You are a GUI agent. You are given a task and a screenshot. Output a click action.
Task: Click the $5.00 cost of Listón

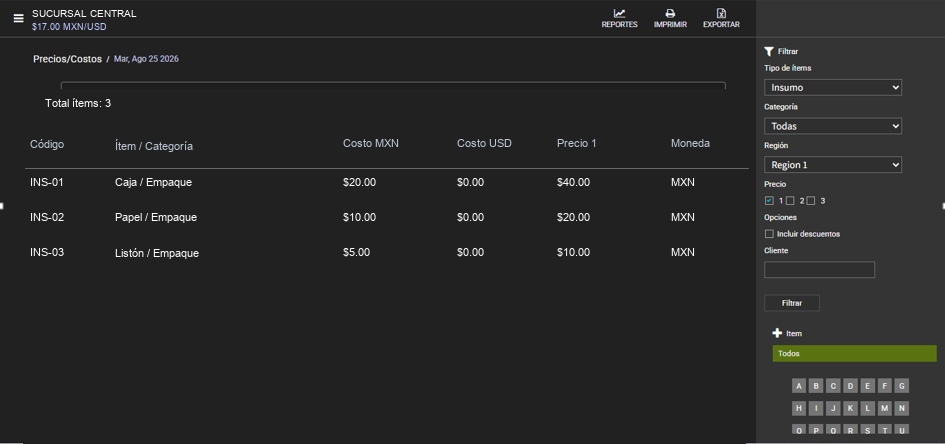tap(357, 252)
